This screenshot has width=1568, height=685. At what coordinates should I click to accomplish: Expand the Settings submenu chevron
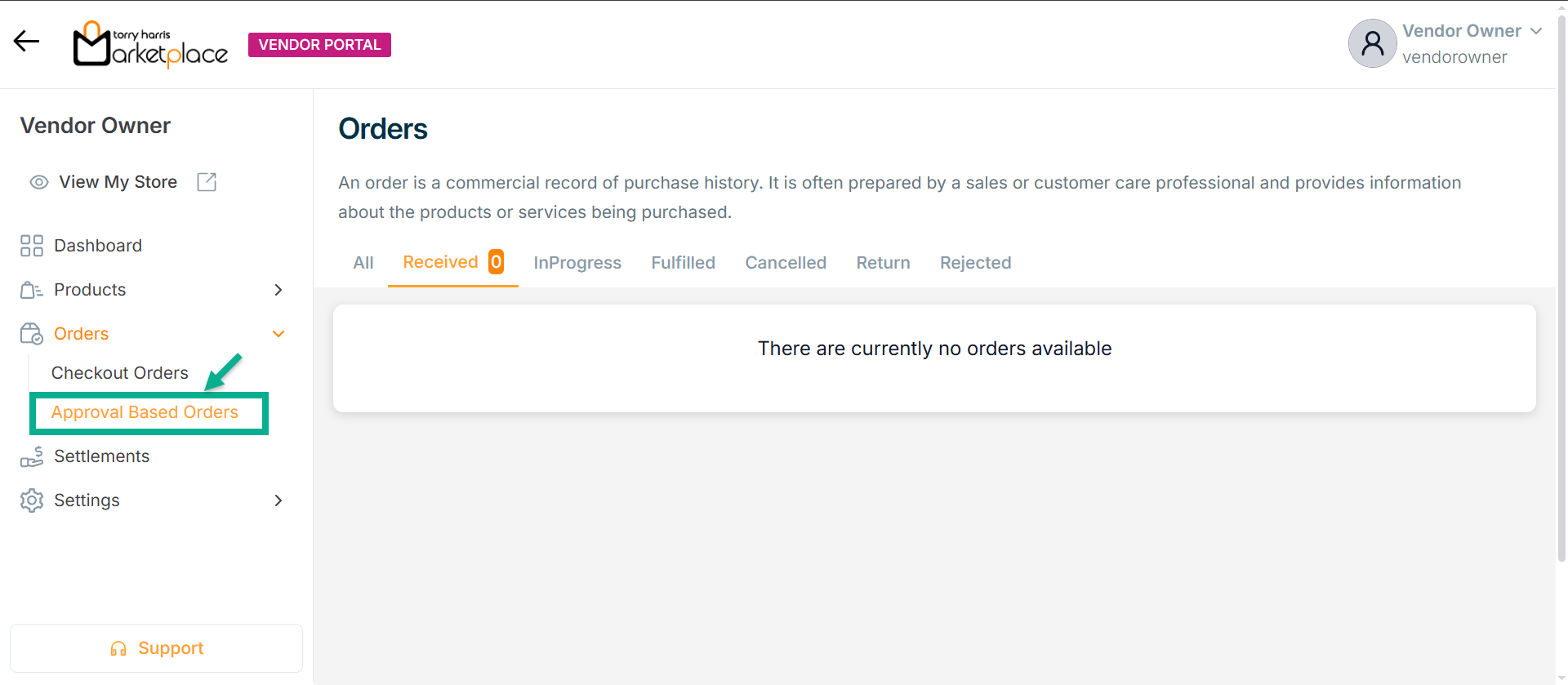click(278, 500)
